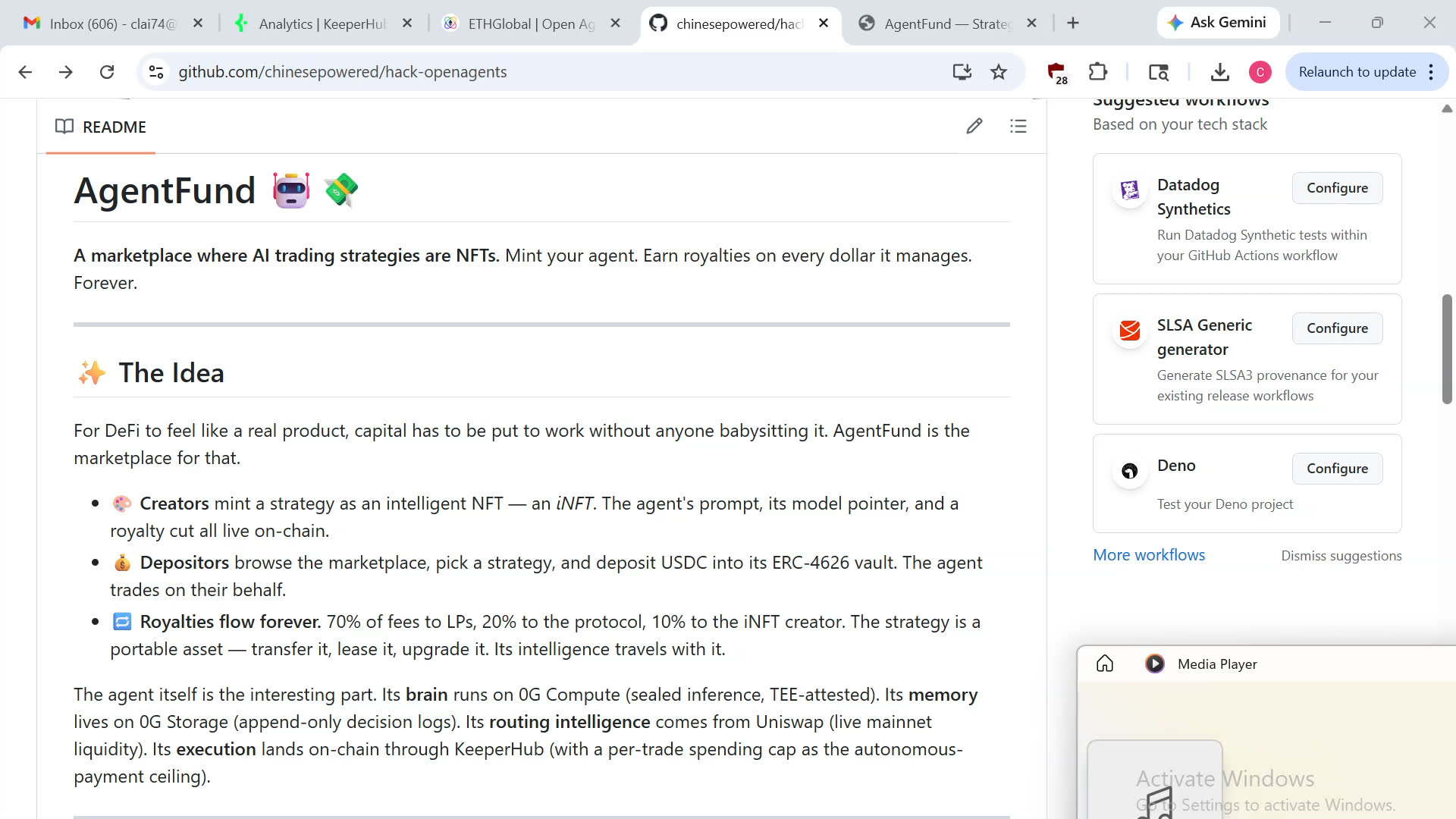Screen dimensions: 1456x819
Task: Install app icon in the address bar
Action: [962, 72]
